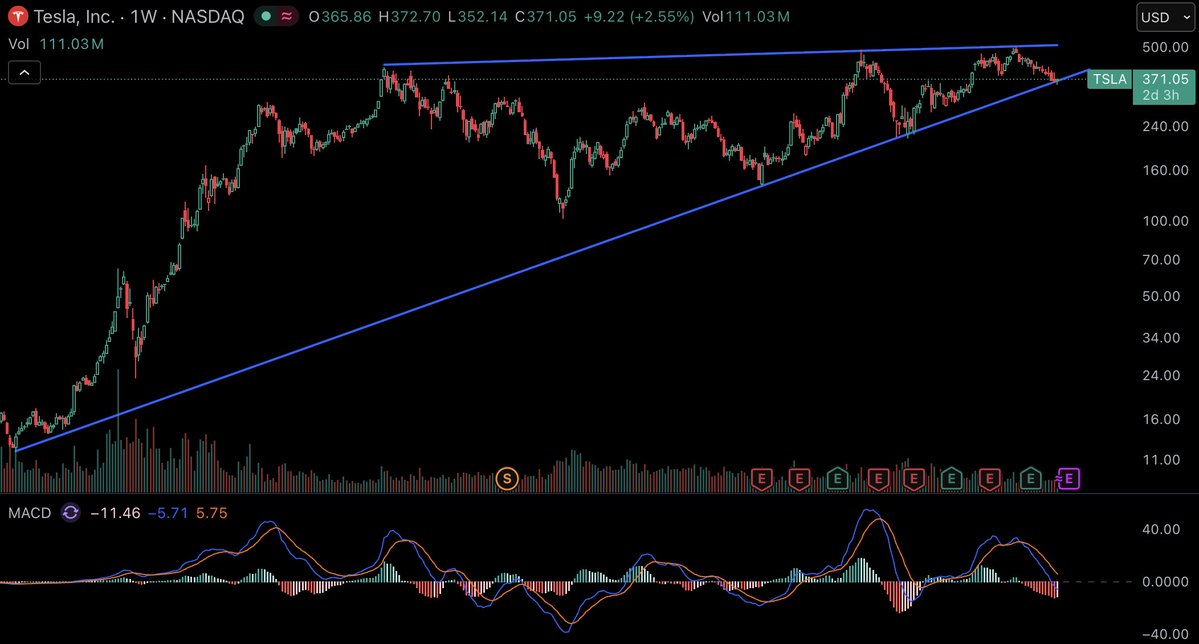Click the MACD indicator label

click(x=29, y=513)
